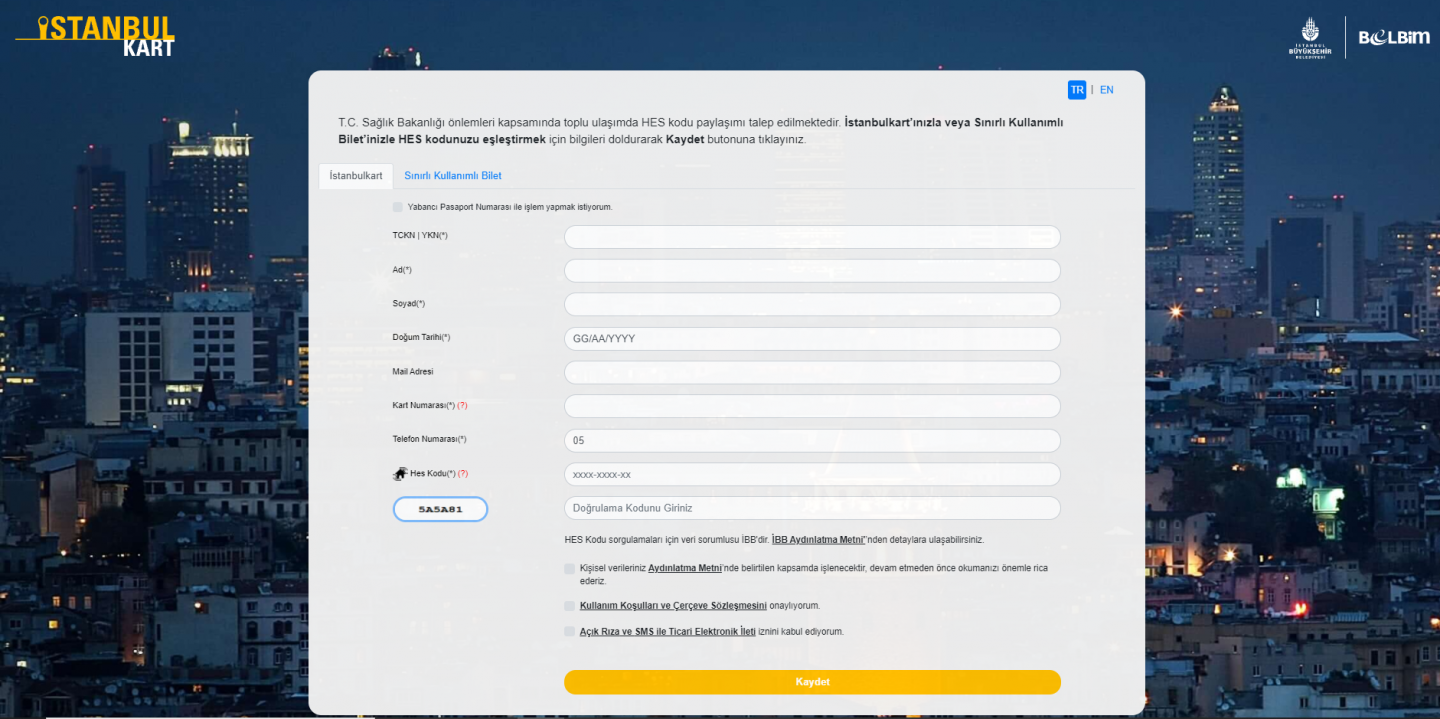1440x719 pixels.
Task: Click the HES Kodu icon
Action: [400, 474]
